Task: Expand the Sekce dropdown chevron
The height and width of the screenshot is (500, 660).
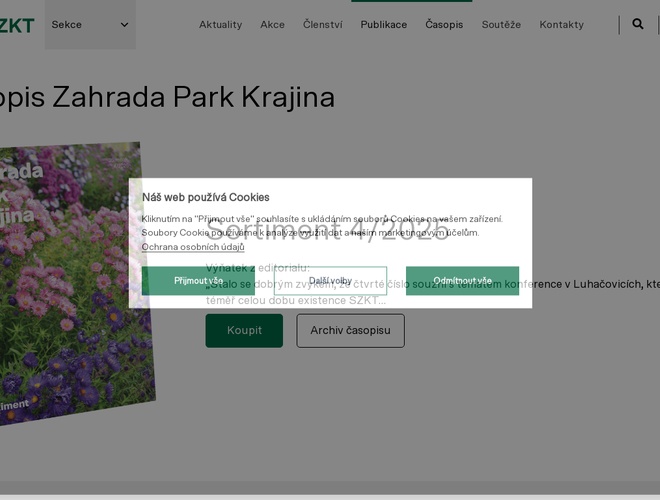Action: click(x=125, y=25)
